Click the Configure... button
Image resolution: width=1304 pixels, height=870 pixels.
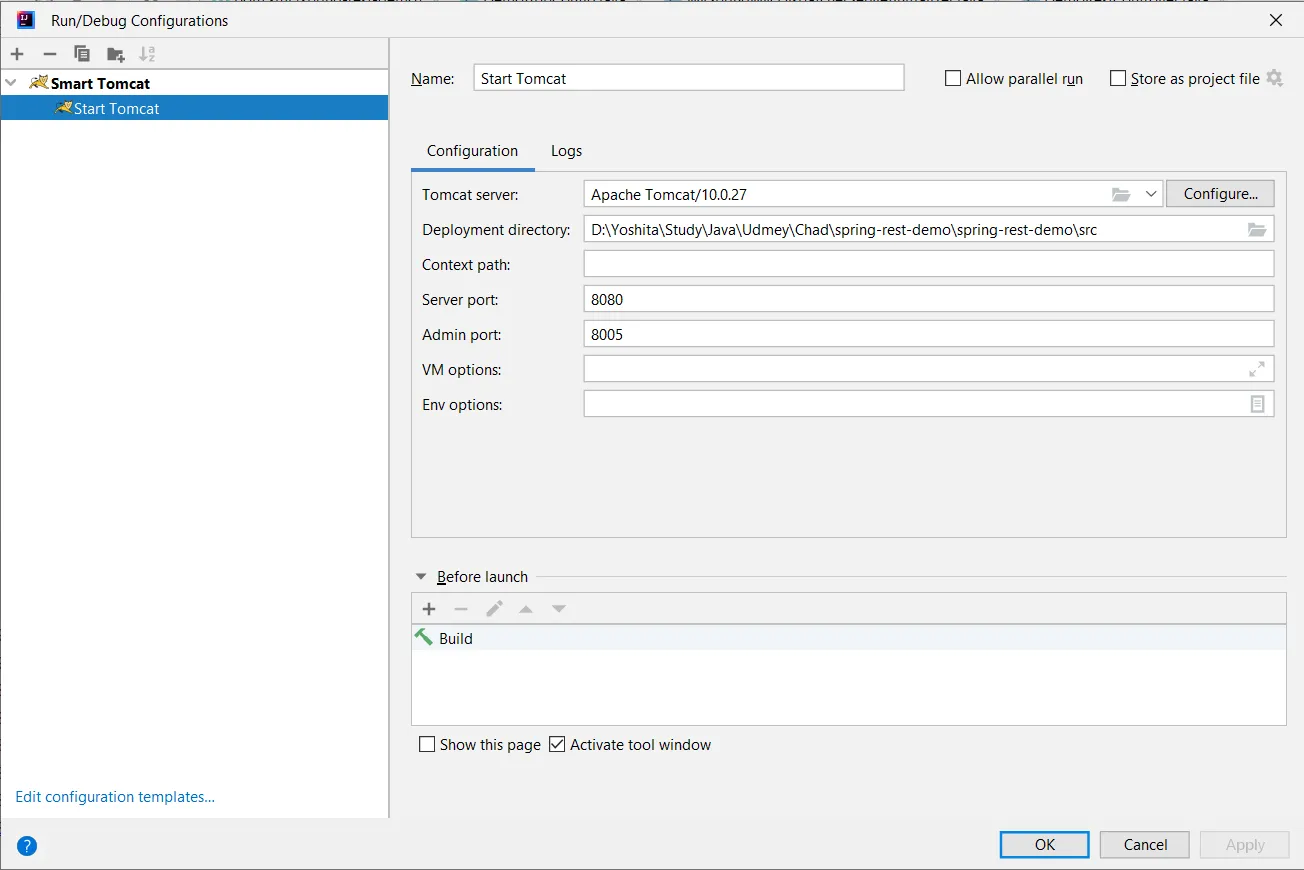1220,194
